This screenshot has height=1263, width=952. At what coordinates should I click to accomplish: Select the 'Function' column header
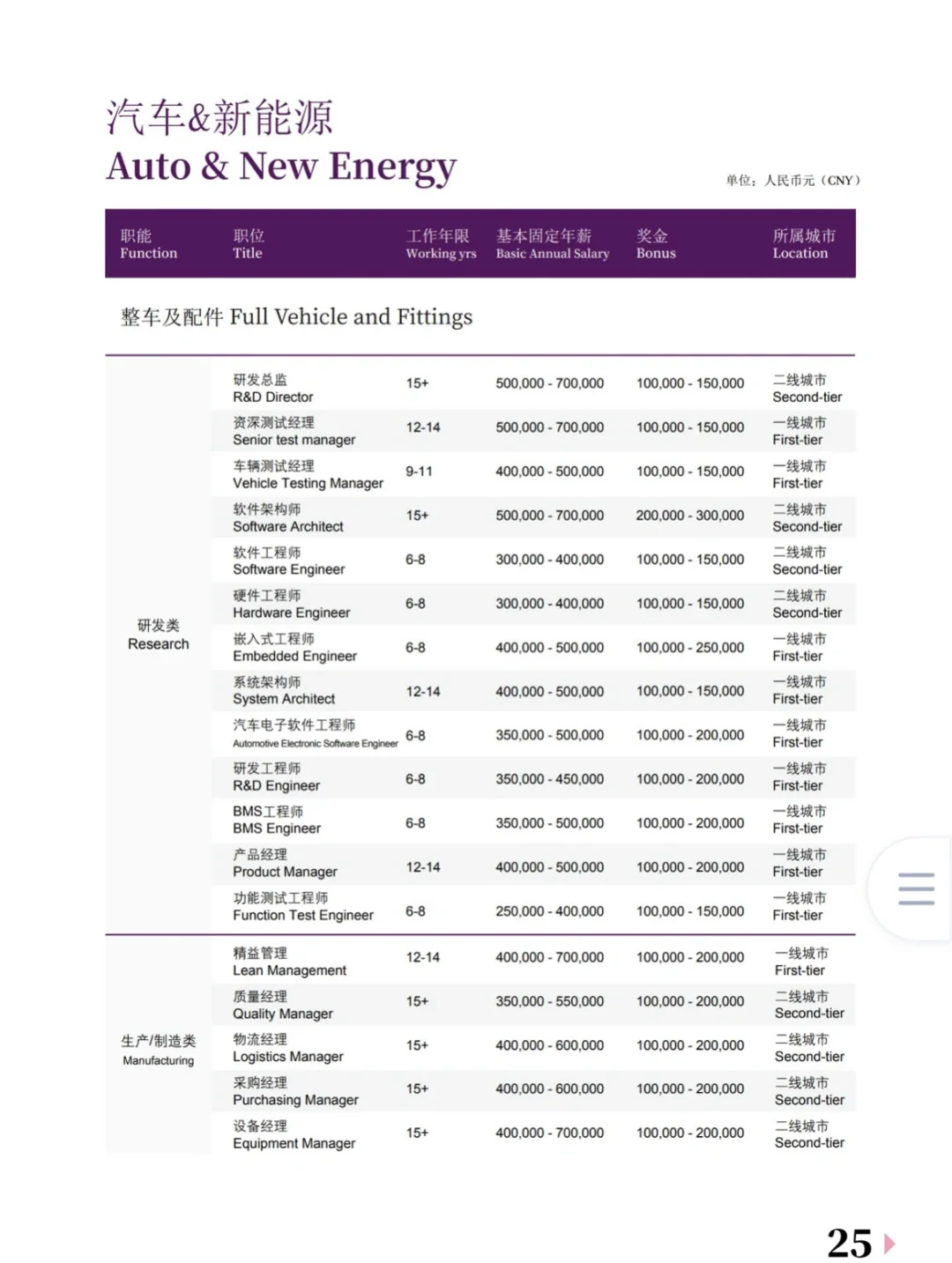[146, 244]
